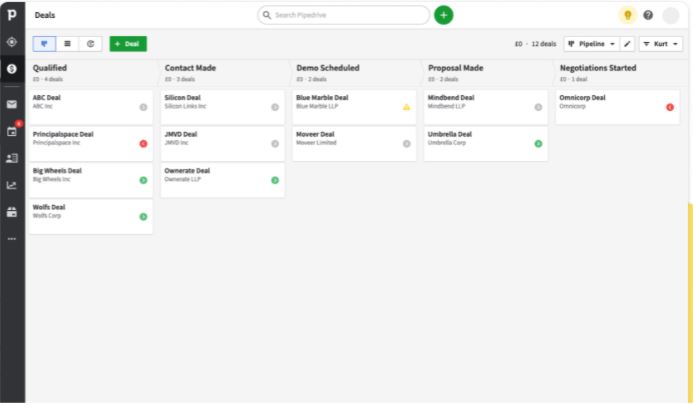Open the Sales Assistant lightbulb icon
This screenshot has height=415, width=693.
[628, 15]
